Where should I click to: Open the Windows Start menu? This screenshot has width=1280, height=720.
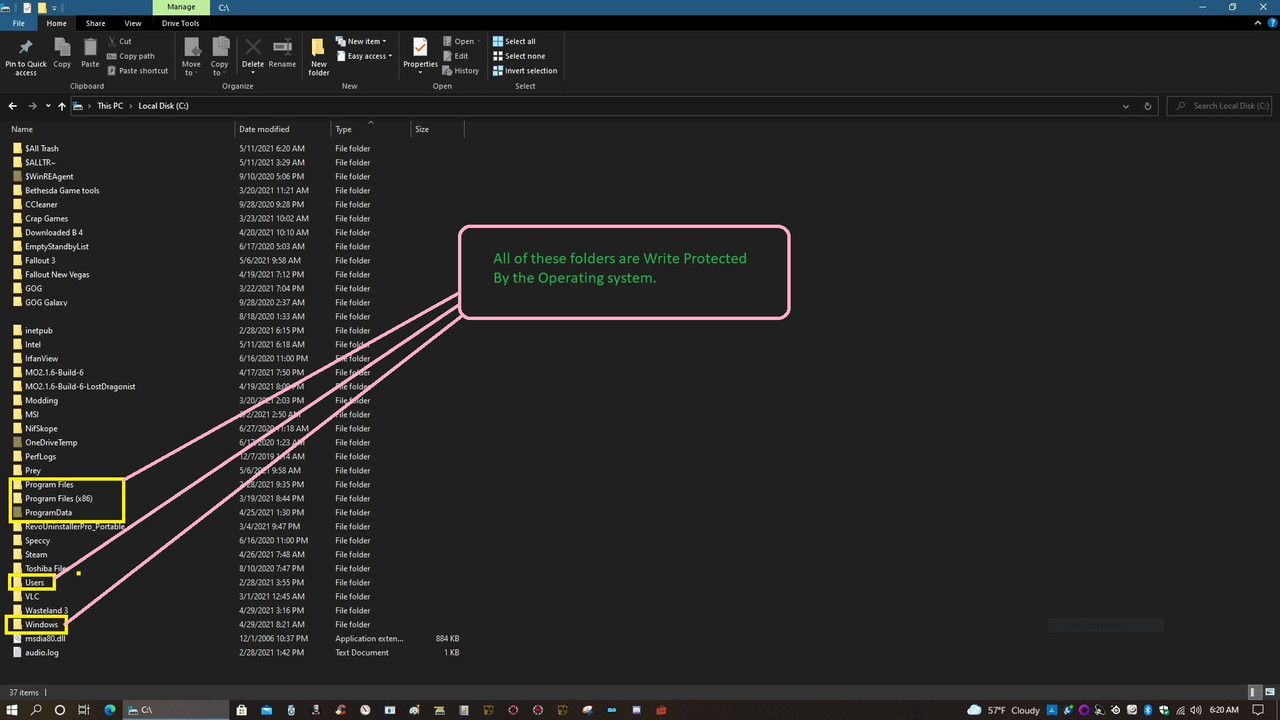point(12,710)
